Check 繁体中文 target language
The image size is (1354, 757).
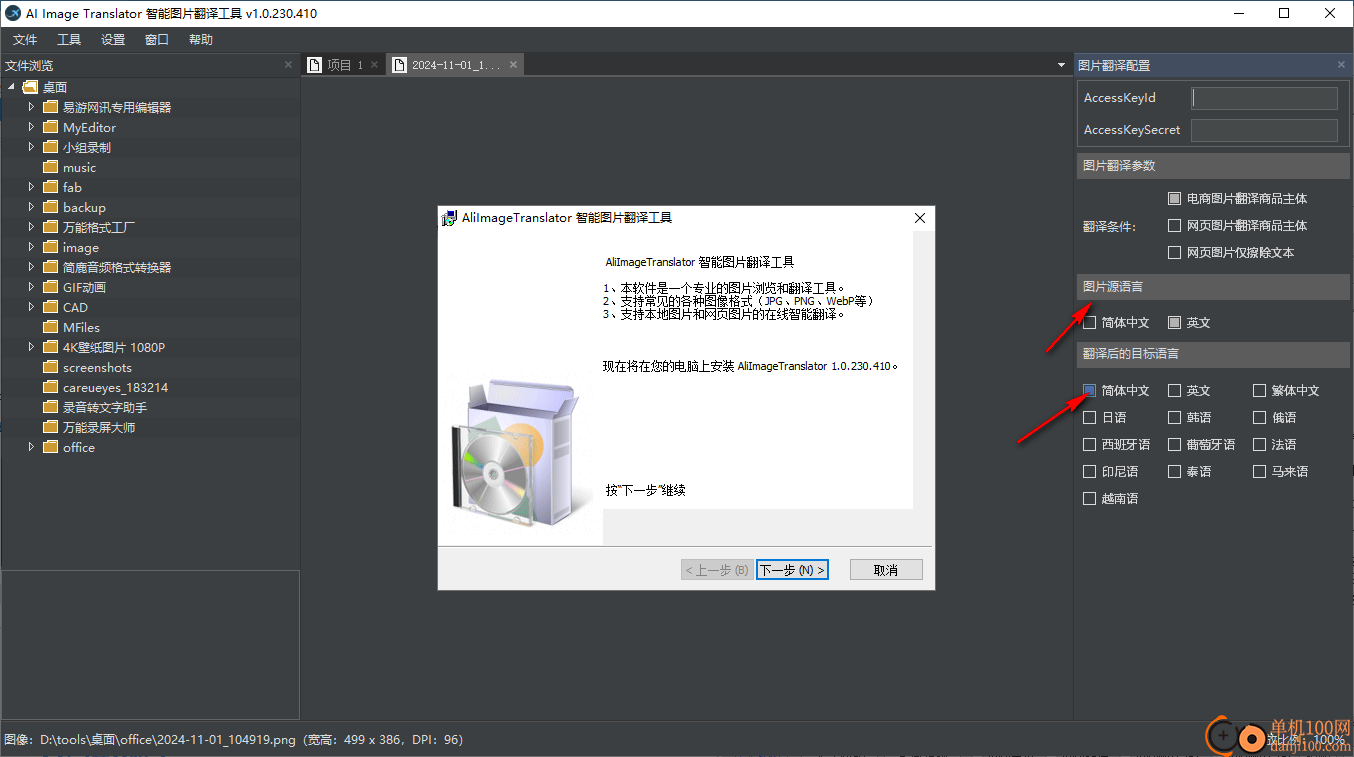(1260, 391)
